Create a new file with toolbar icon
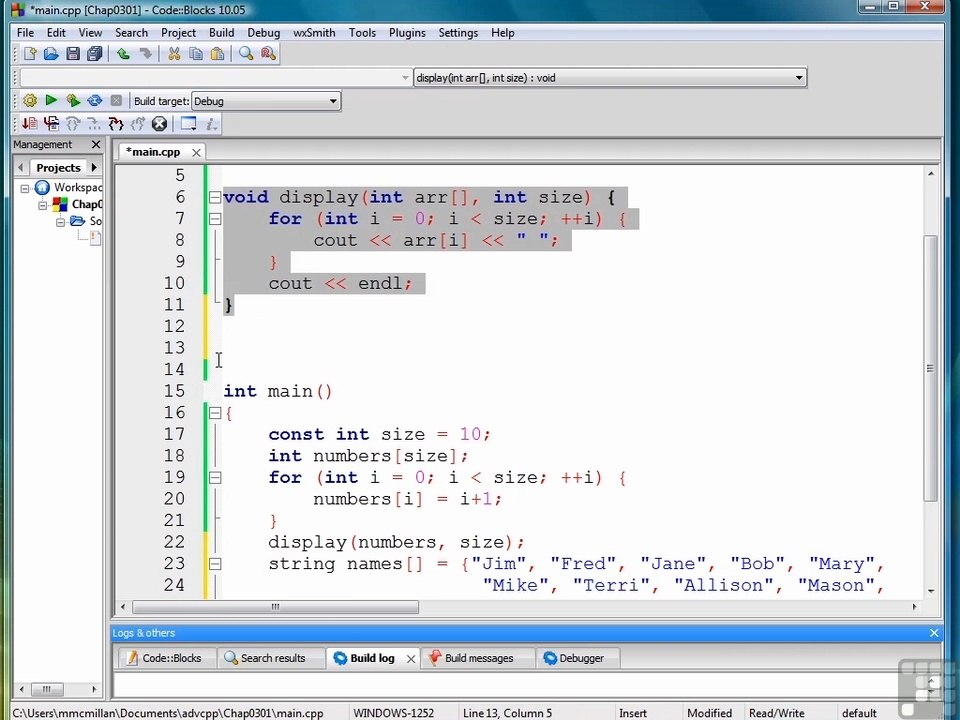 (29, 54)
